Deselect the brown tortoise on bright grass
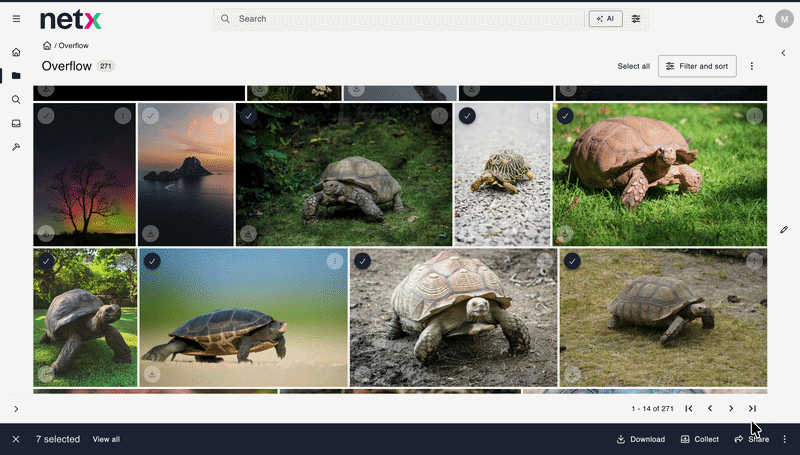 tap(565, 116)
